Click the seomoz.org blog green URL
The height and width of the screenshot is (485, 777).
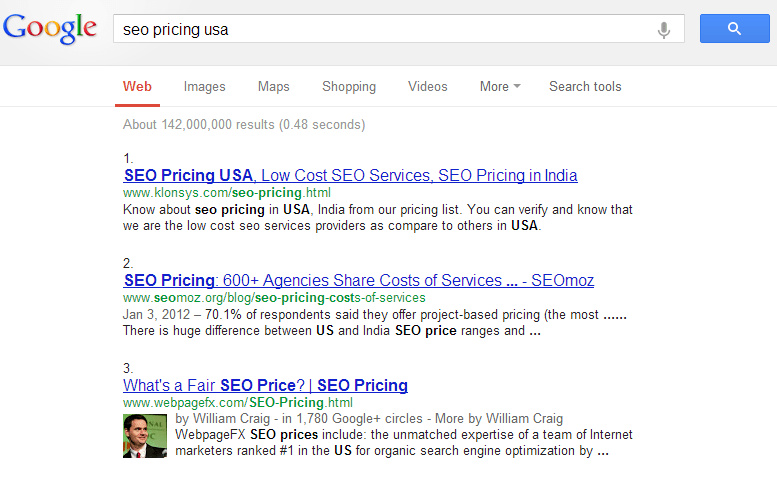(274, 298)
